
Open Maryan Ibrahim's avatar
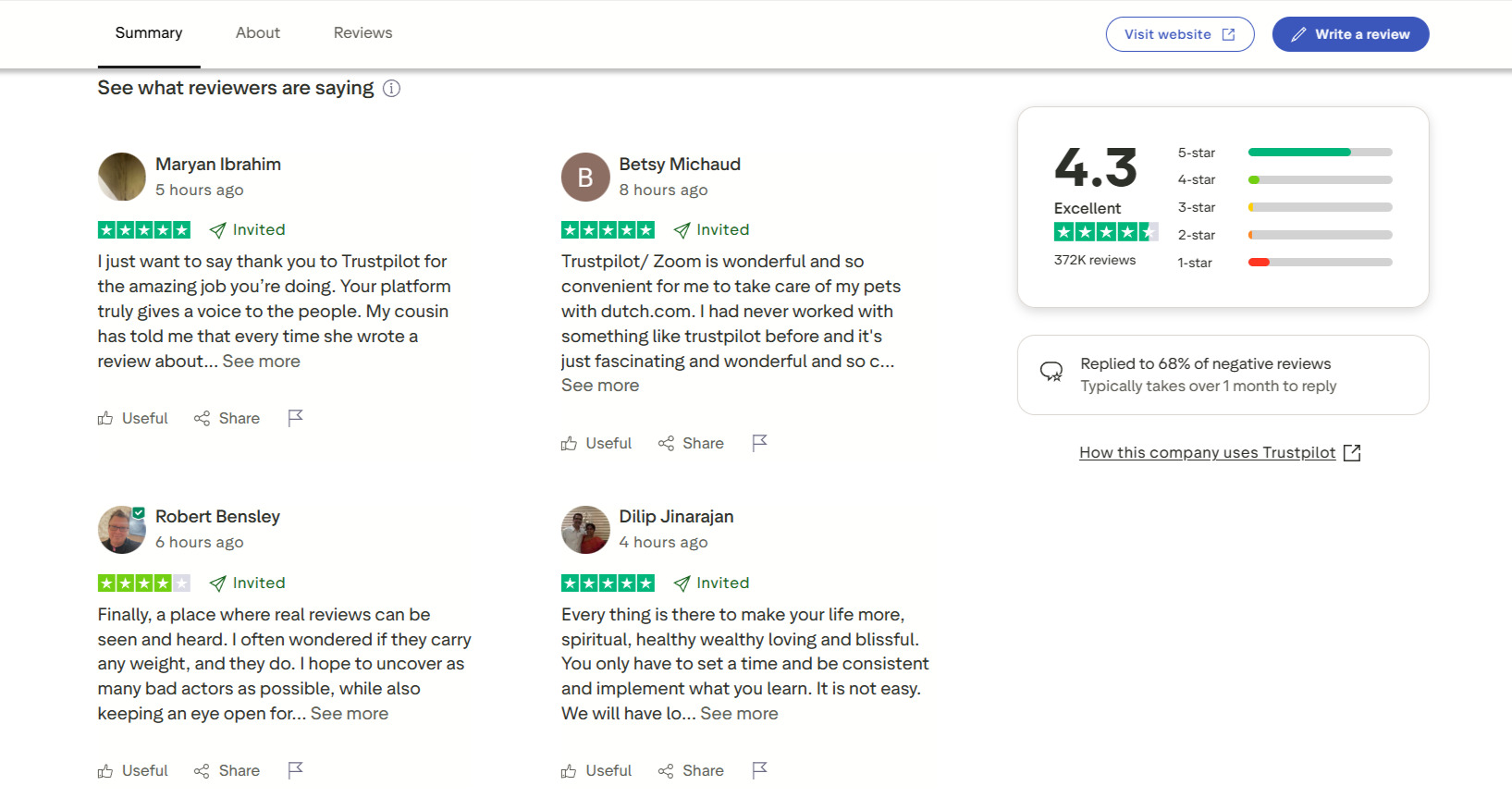click(x=122, y=177)
